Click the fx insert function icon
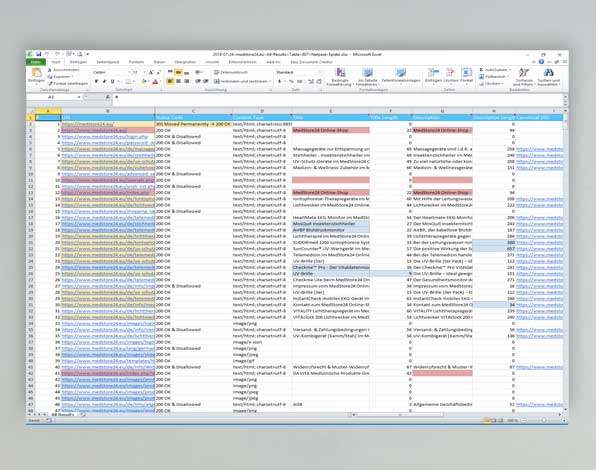596x470 pixels. tap(108, 97)
